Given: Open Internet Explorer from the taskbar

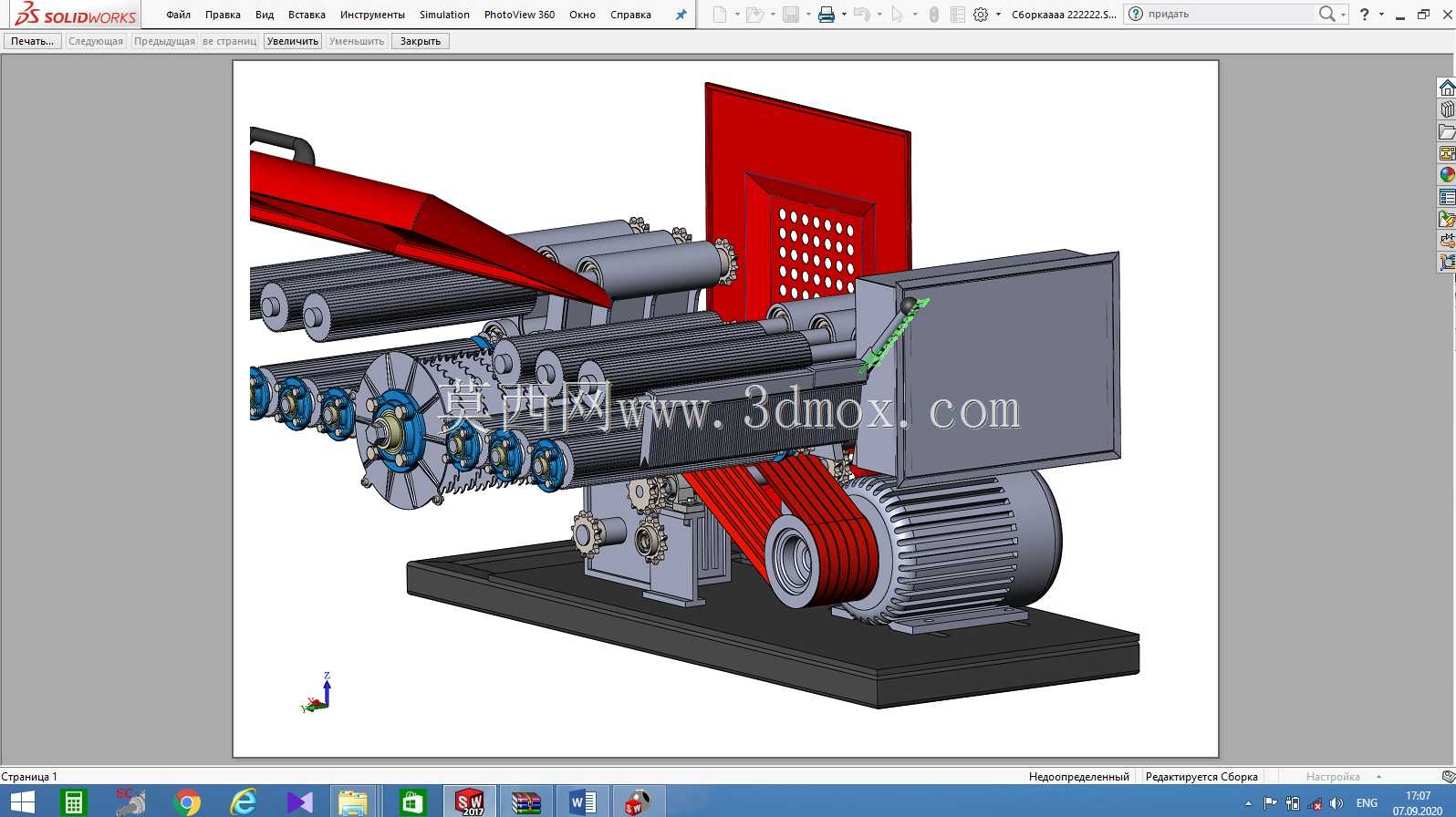Looking at the screenshot, I should click(244, 802).
